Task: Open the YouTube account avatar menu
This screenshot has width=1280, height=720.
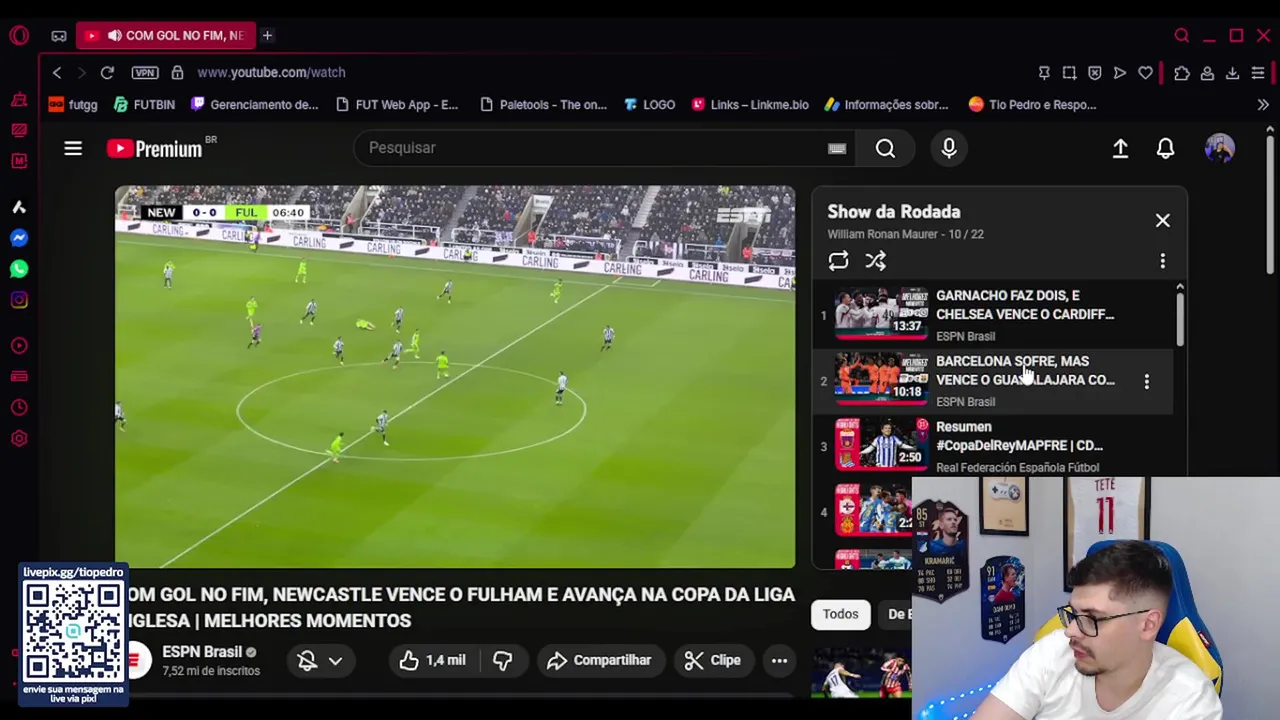Action: 1220,148
